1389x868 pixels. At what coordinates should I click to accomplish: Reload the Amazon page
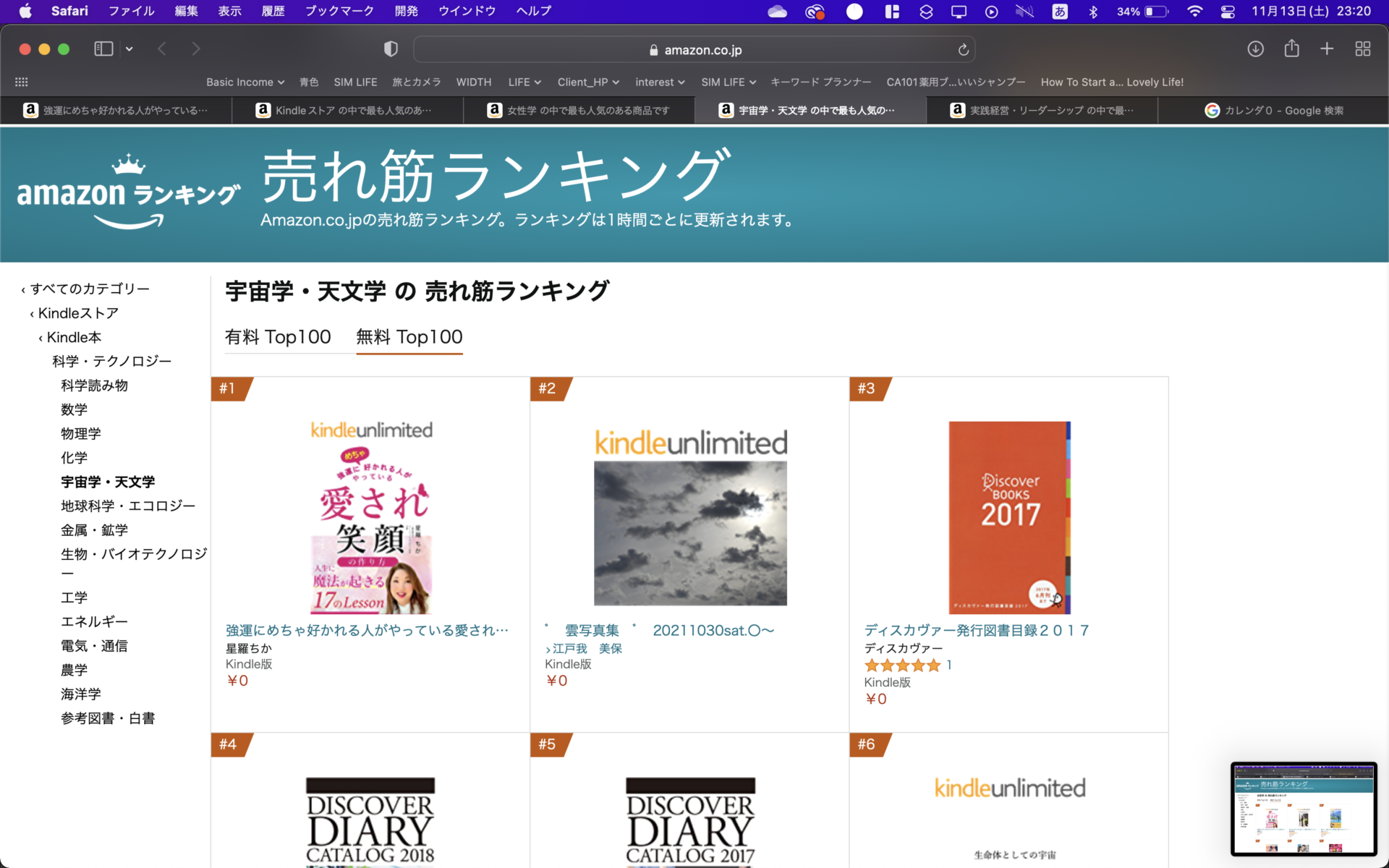point(963,50)
